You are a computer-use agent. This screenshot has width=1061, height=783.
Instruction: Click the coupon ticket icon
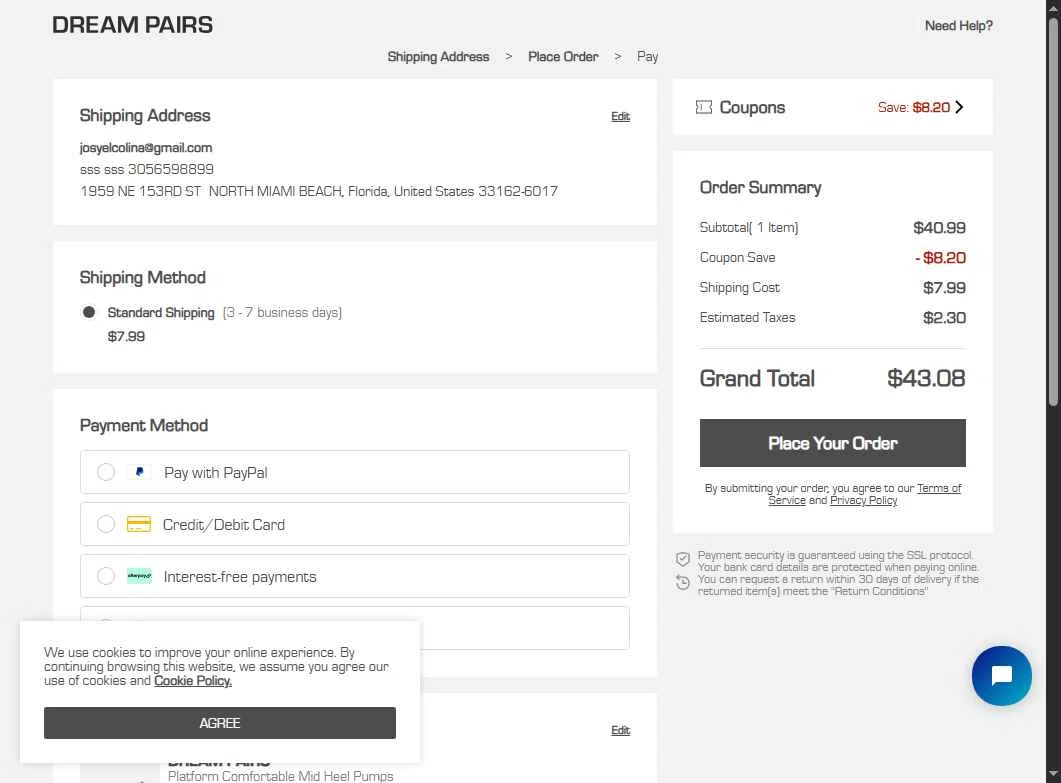click(x=704, y=107)
